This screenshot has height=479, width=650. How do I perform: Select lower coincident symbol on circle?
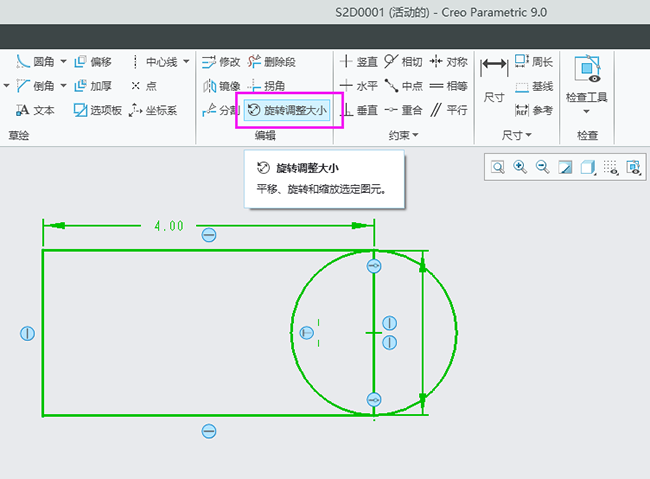(374, 400)
